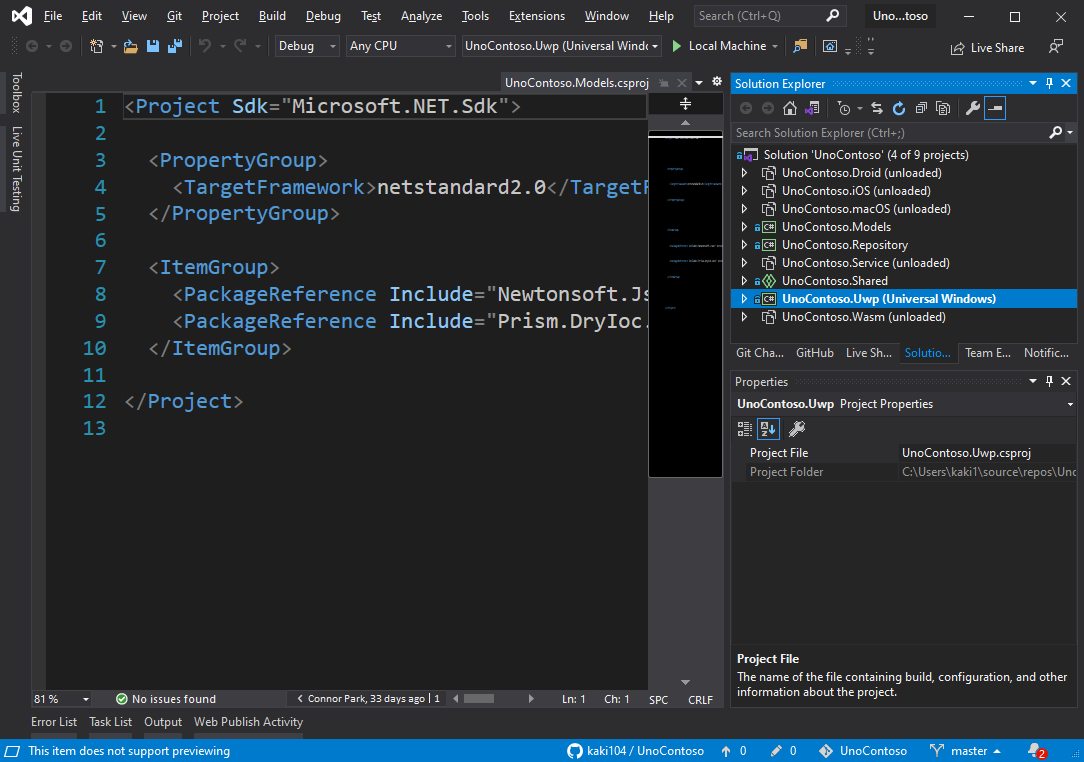Click Sync with Active Document icon
This screenshot has height=762, width=1084.
[x=877, y=108]
